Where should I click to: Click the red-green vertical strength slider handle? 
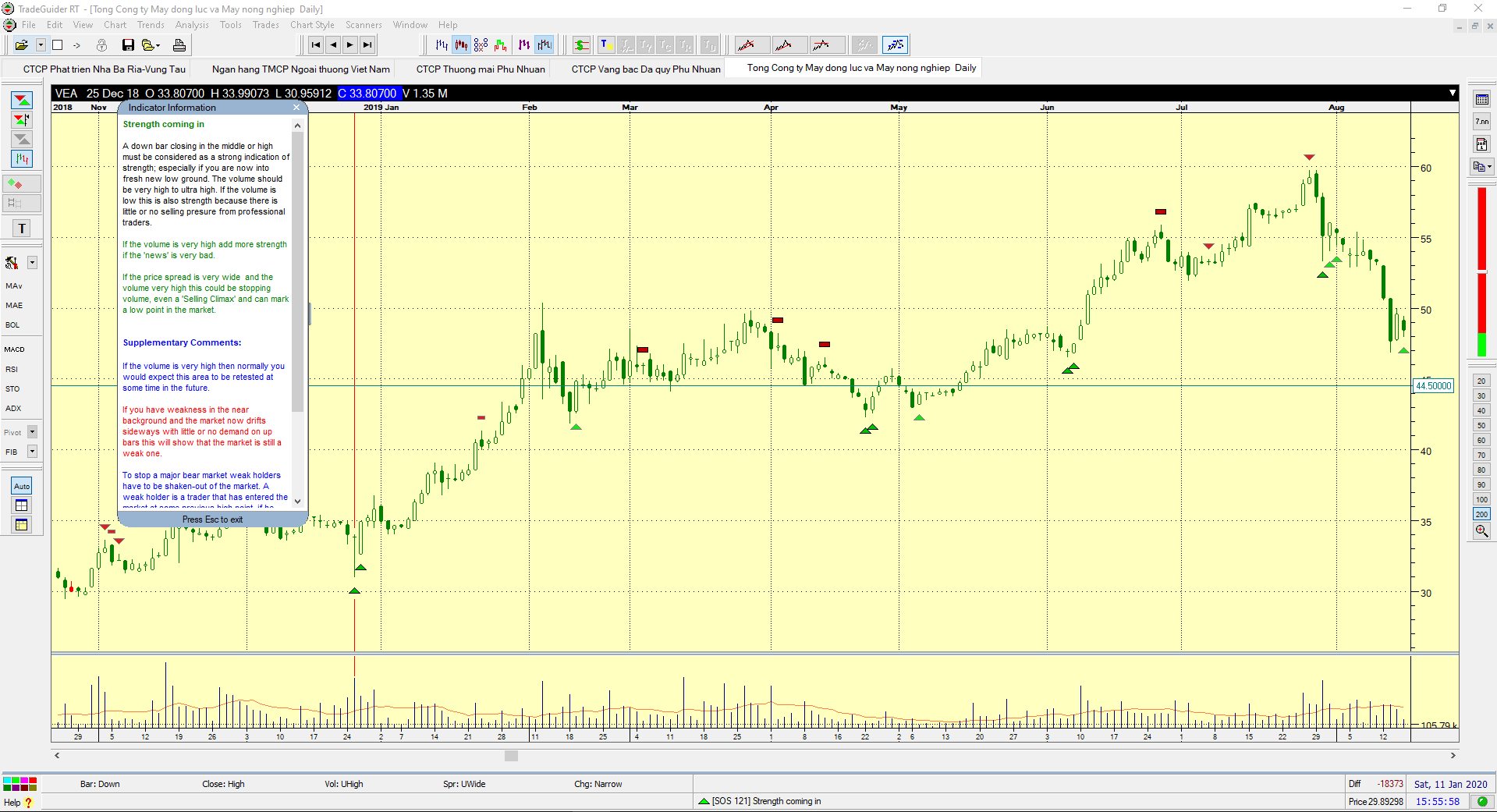1481,271
